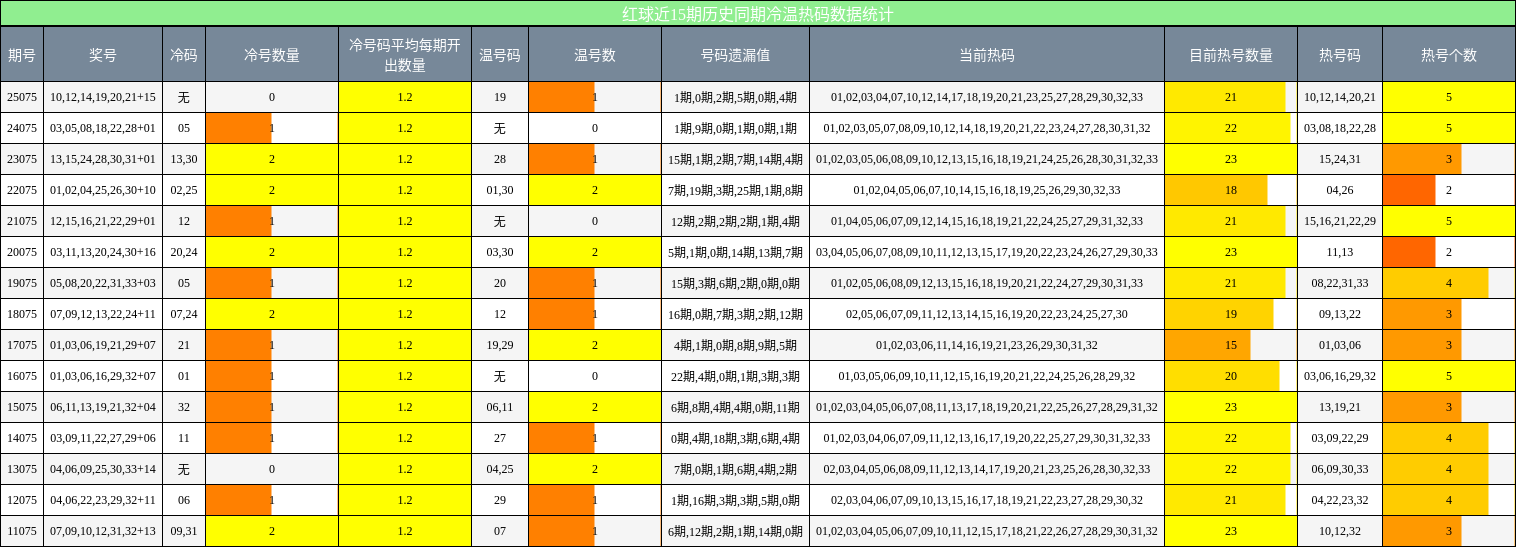Click hot count 19 in row 18075
Image resolution: width=1516 pixels, height=547 pixels.
[1231, 314]
